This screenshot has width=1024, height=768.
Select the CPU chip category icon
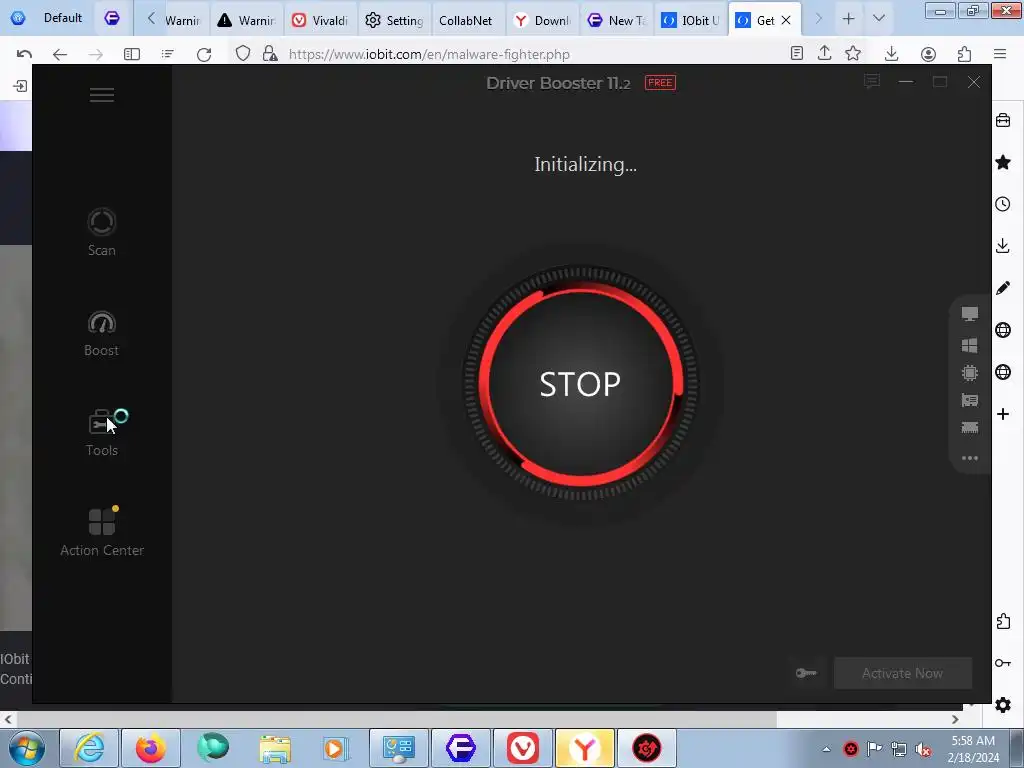pos(970,373)
